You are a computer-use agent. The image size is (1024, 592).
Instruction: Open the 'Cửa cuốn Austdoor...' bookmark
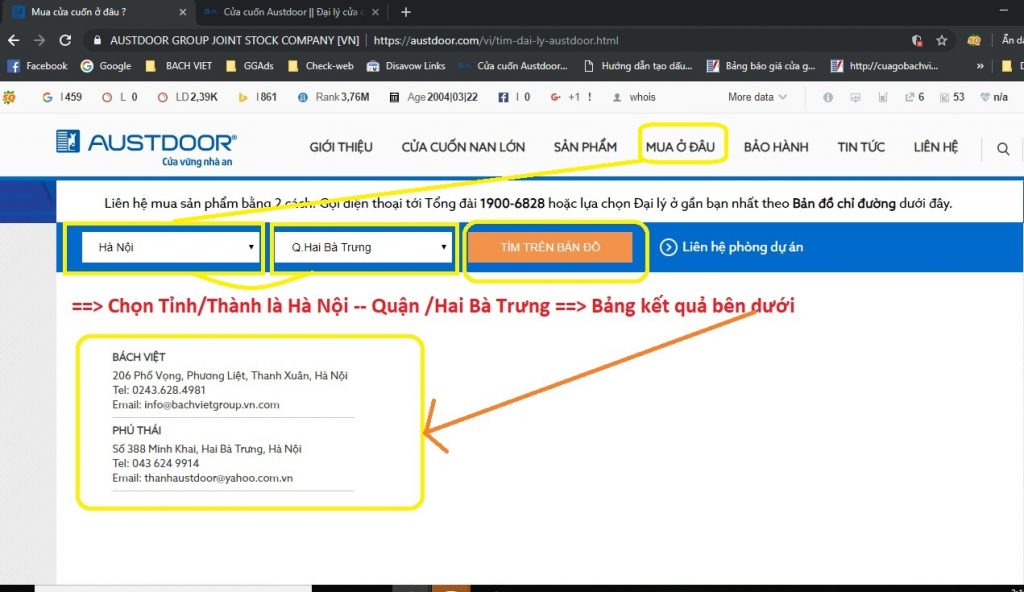pyautogui.click(x=513, y=66)
